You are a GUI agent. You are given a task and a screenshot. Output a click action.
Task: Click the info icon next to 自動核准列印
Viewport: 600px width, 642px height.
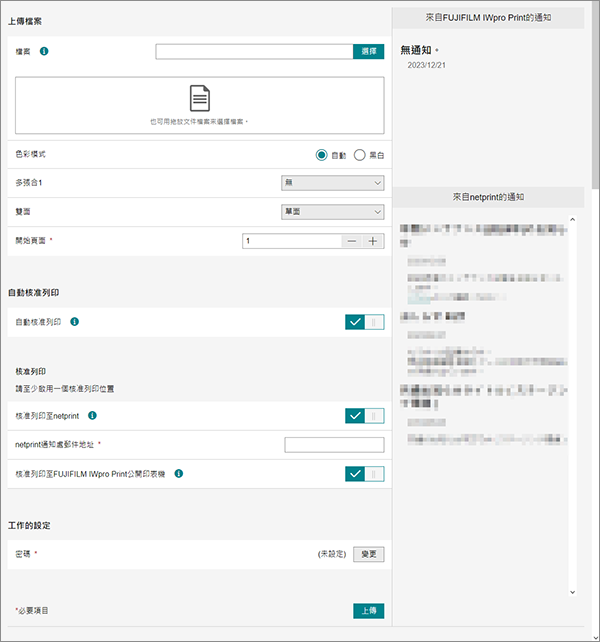point(76,322)
